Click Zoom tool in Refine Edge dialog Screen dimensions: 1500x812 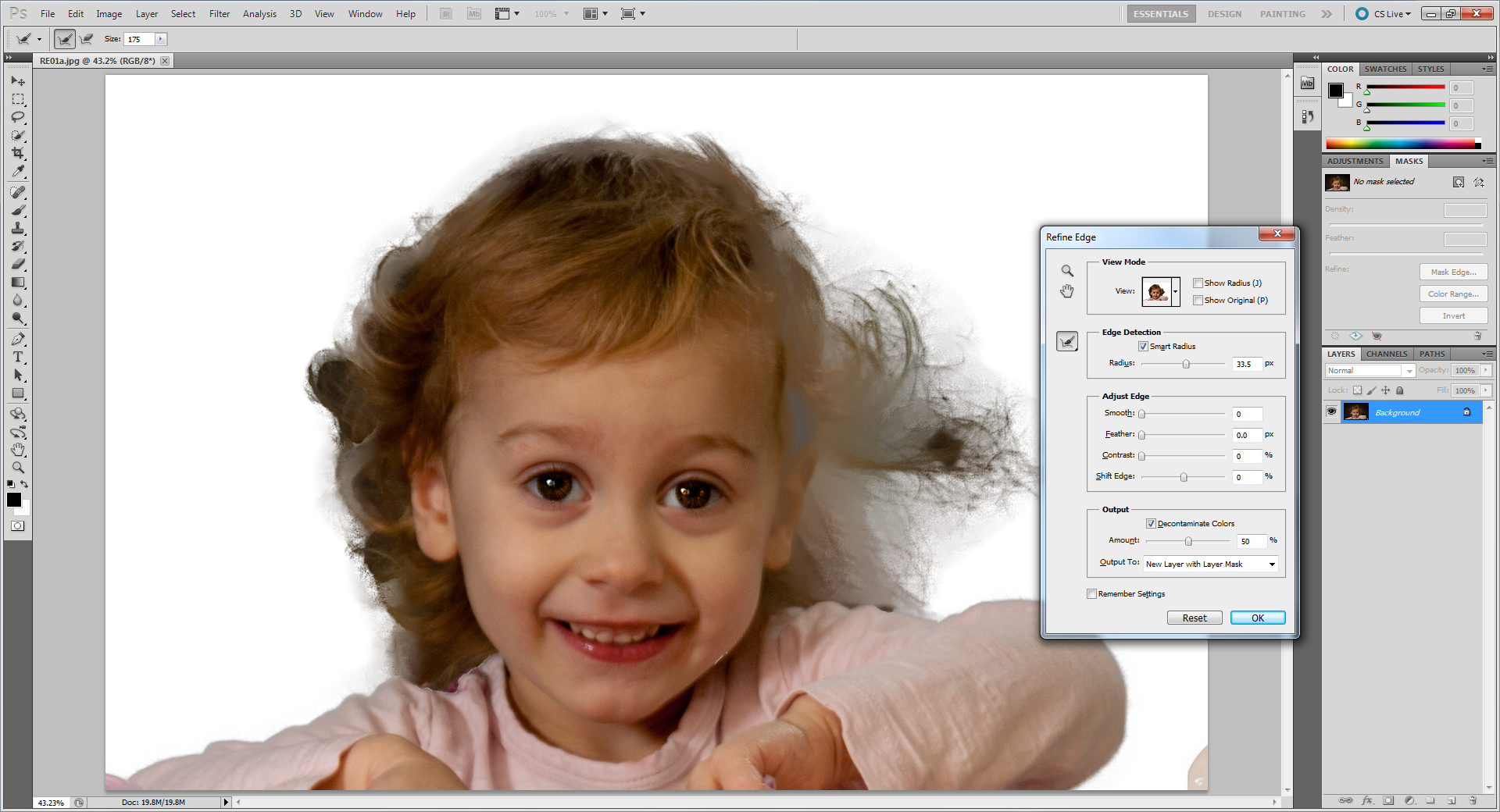click(x=1067, y=271)
